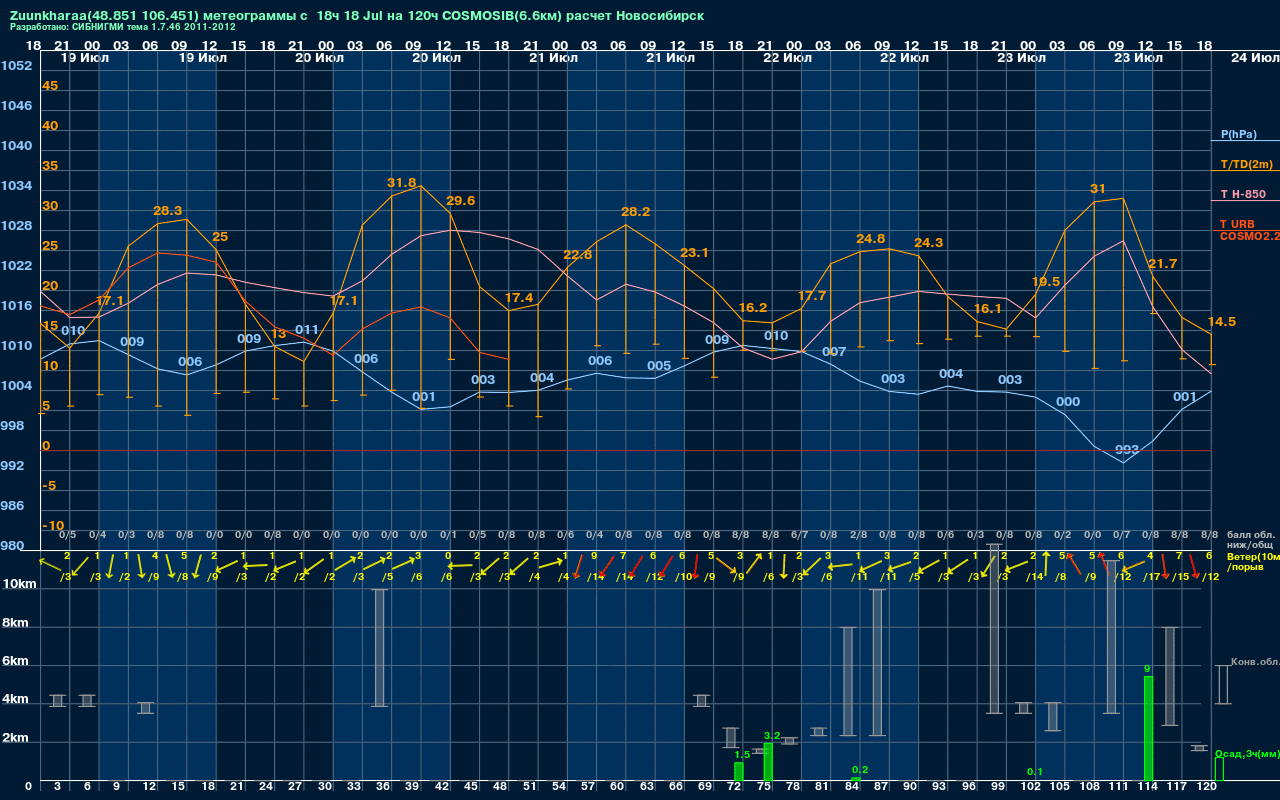Click the green precipitation bar labeled 3.2
This screenshot has width=1280, height=800.
tap(768, 762)
